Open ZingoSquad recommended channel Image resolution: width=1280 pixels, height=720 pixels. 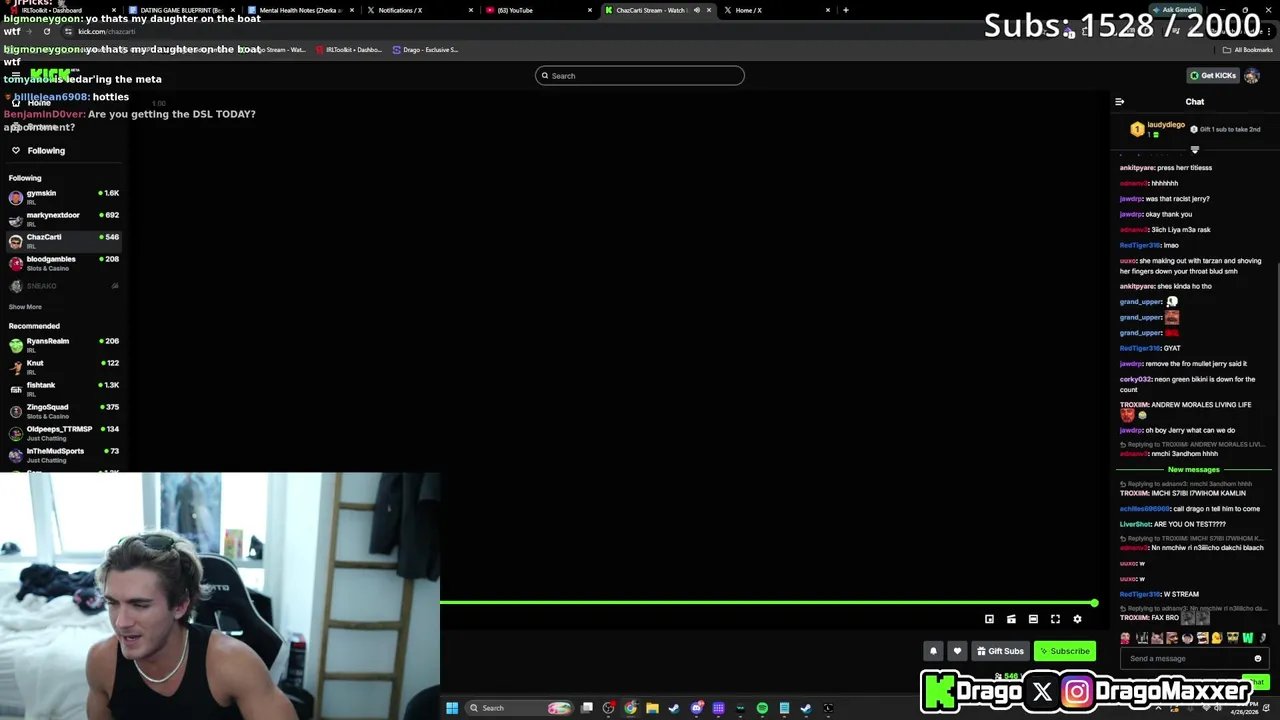64,411
